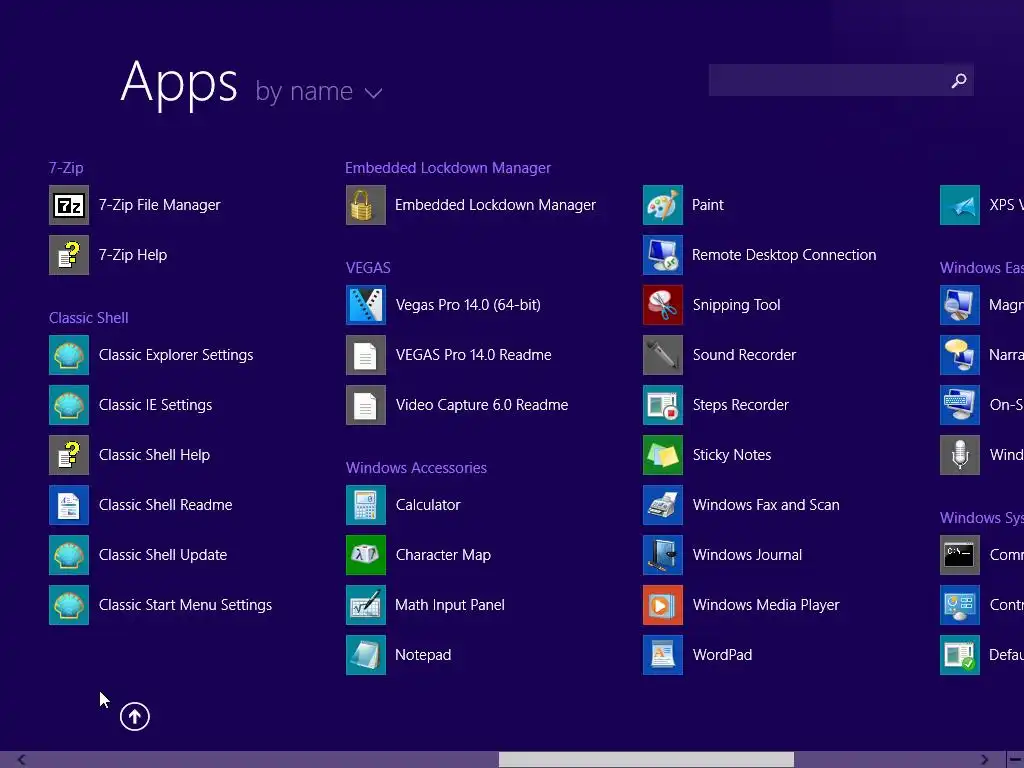Open the Windows Media Player icon
Screen dimensions: 1024x768
[663, 605]
